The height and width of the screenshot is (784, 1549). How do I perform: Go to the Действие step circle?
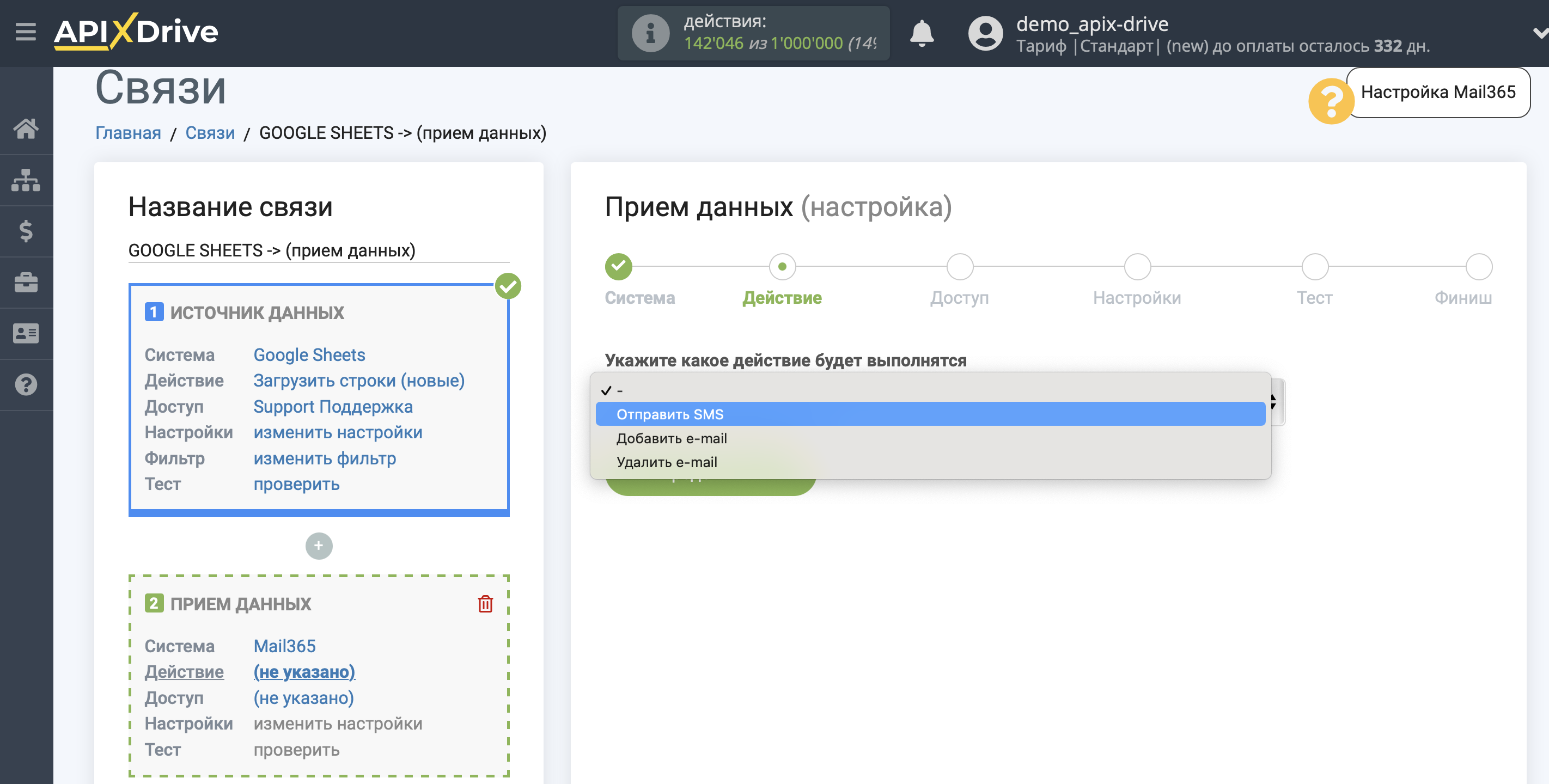[x=782, y=266]
